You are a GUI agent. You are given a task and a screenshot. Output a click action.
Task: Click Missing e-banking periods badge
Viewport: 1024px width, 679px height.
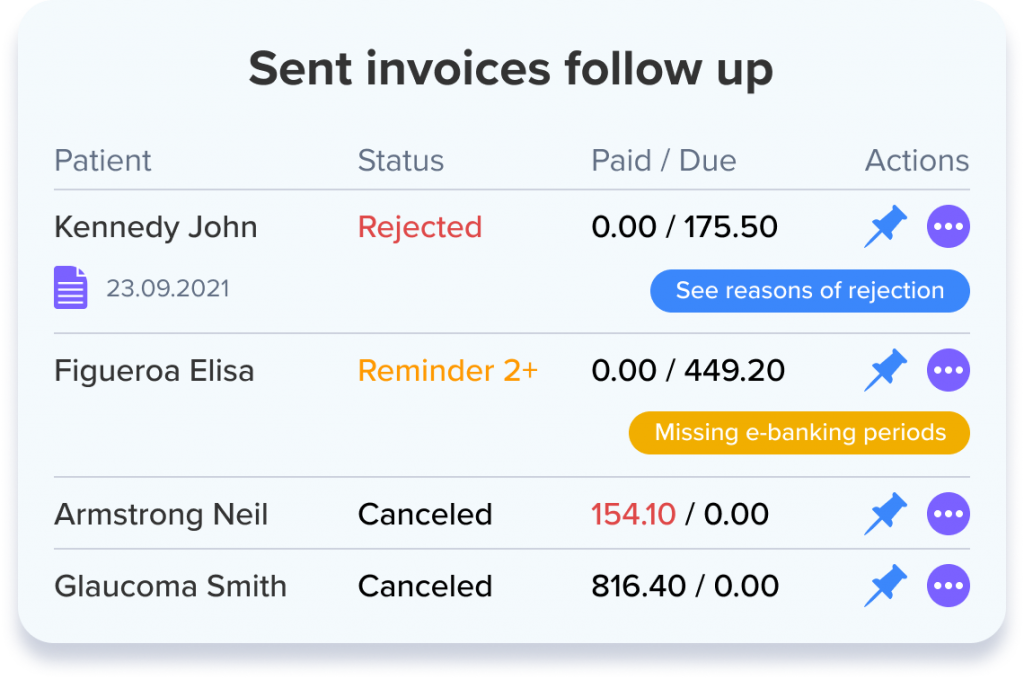pyautogui.click(x=800, y=433)
